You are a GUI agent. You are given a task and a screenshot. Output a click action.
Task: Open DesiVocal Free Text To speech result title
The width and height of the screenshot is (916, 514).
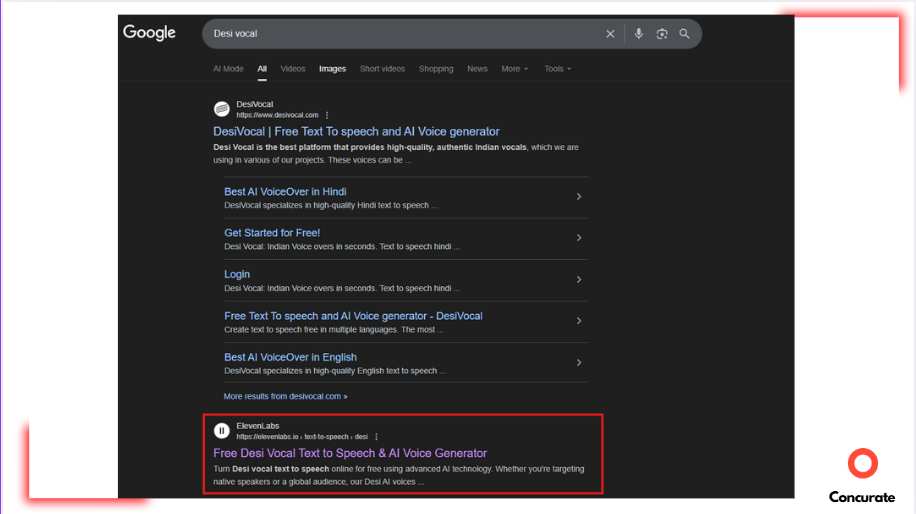[x=356, y=131]
